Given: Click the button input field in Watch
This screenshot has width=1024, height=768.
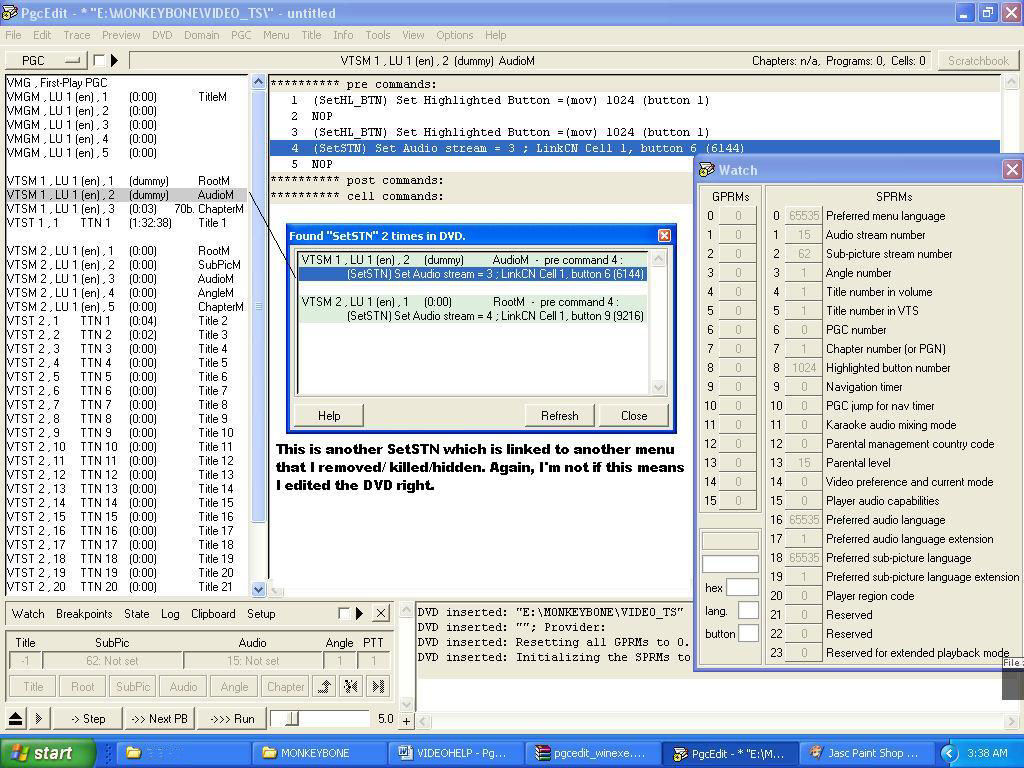Looking at the screenshot, I should coord(748,633).
